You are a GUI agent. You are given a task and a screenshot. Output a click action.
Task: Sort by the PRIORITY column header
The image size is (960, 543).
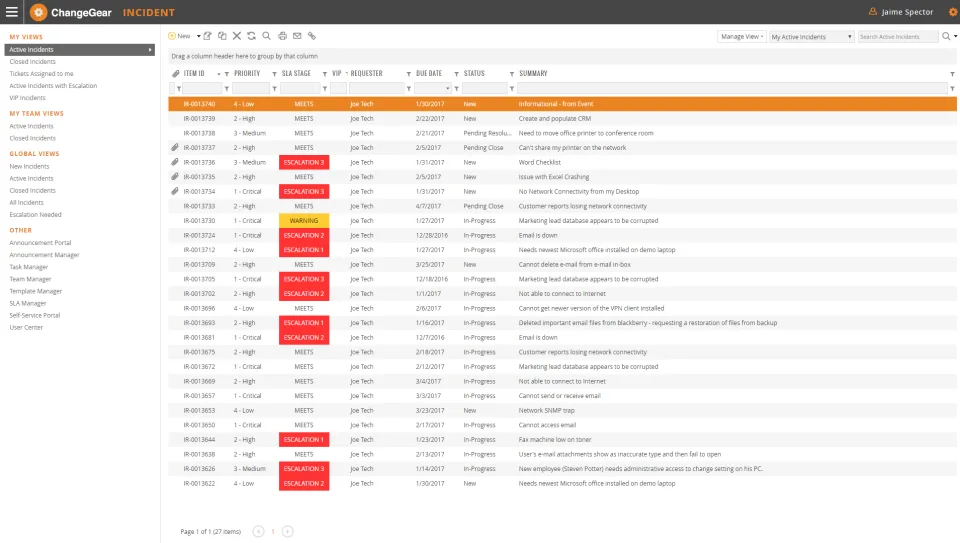[247, 73]
